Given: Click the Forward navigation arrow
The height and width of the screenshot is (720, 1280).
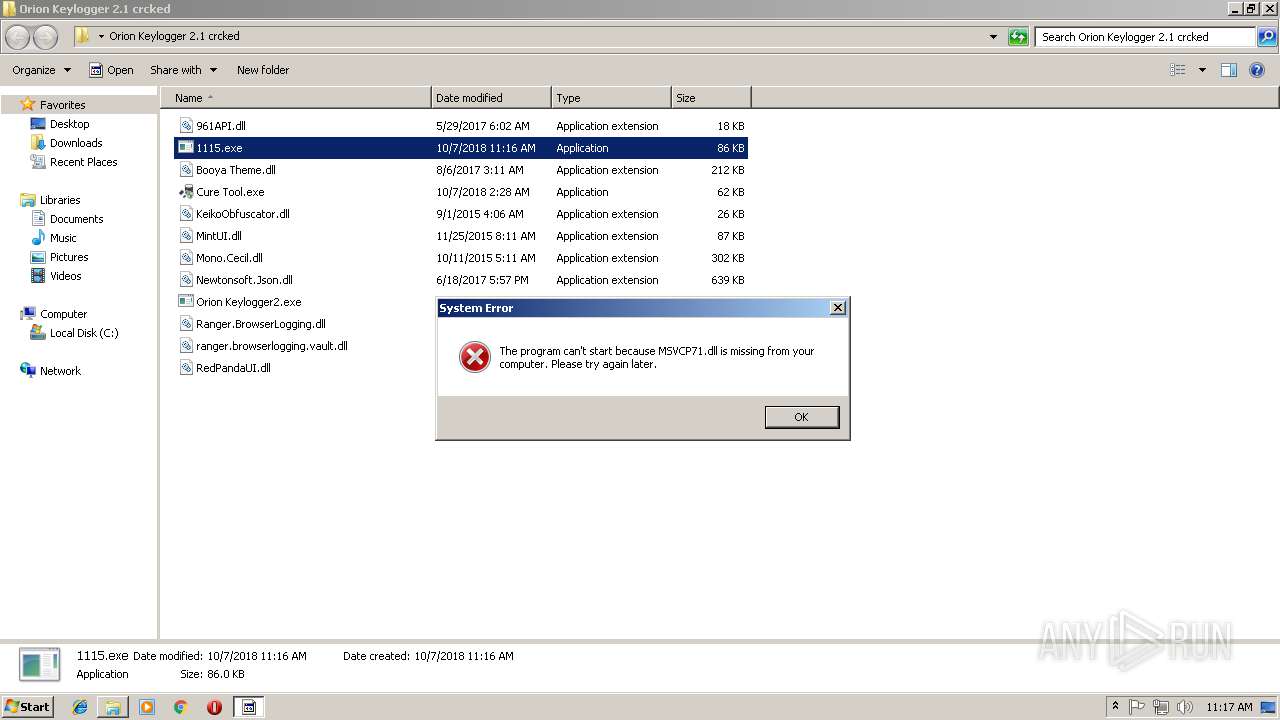Looking at the screenshot, I should tap(46, 37).
